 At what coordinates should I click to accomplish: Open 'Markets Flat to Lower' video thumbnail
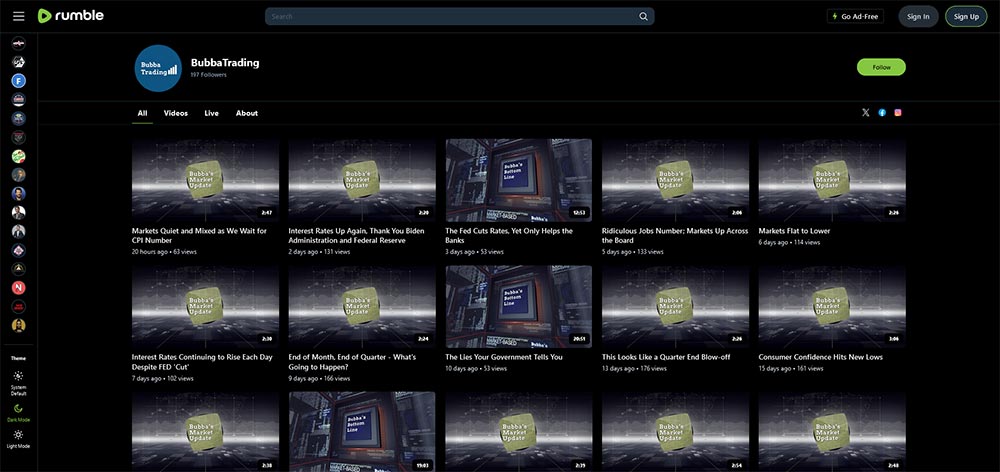(x=832, y=181)
